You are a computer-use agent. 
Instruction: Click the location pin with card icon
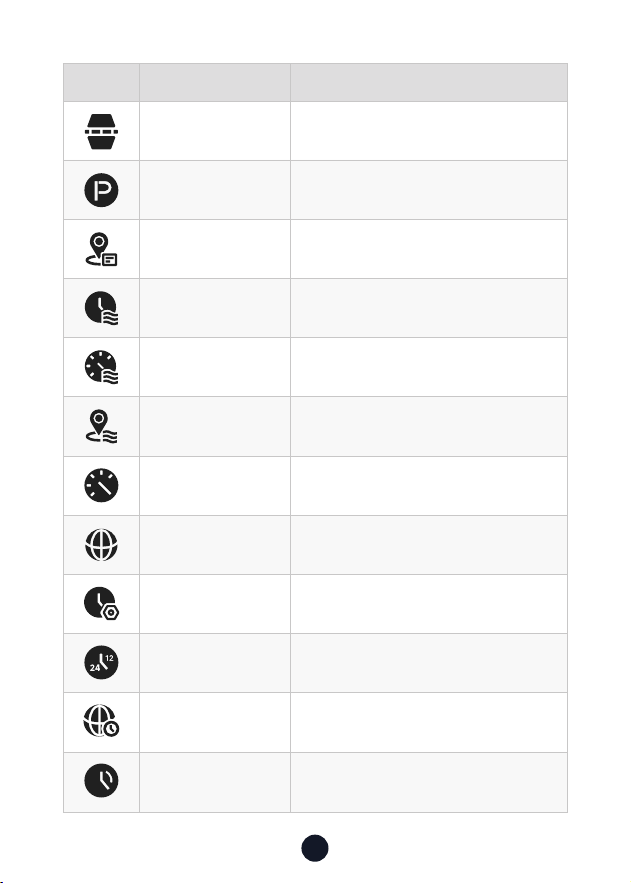click(x=101, y=249)
